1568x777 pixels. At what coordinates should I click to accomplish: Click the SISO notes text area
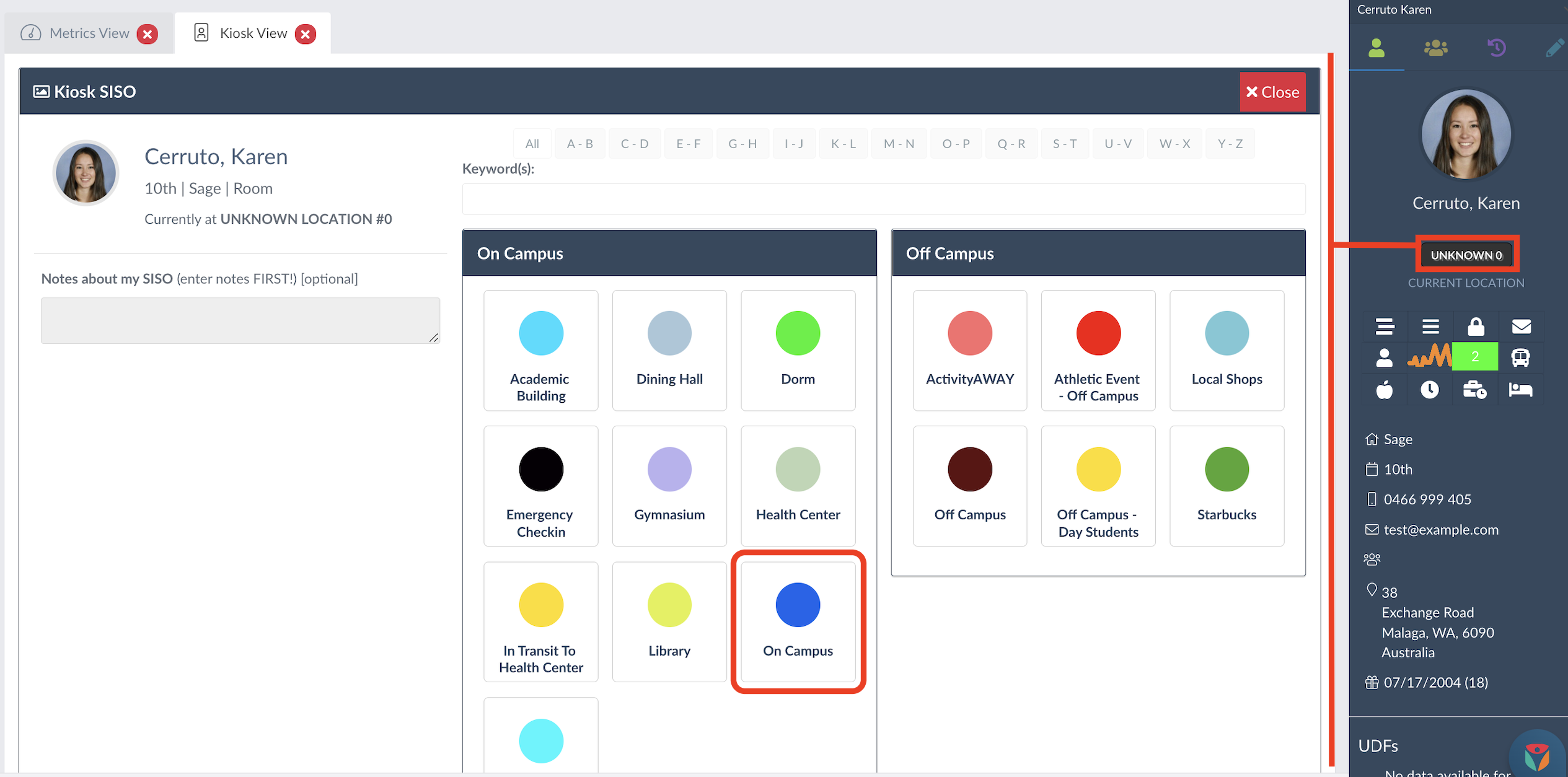(240, 320)
